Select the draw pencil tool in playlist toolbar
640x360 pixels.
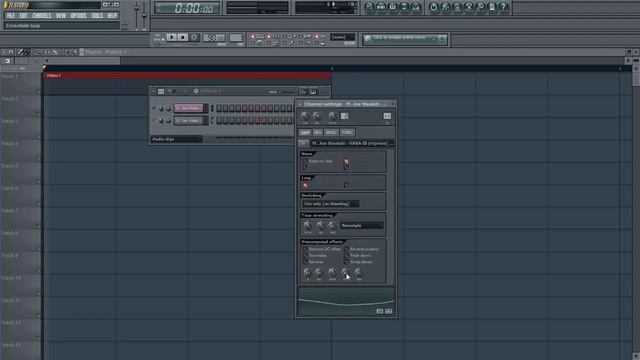(x=20, y=52)
